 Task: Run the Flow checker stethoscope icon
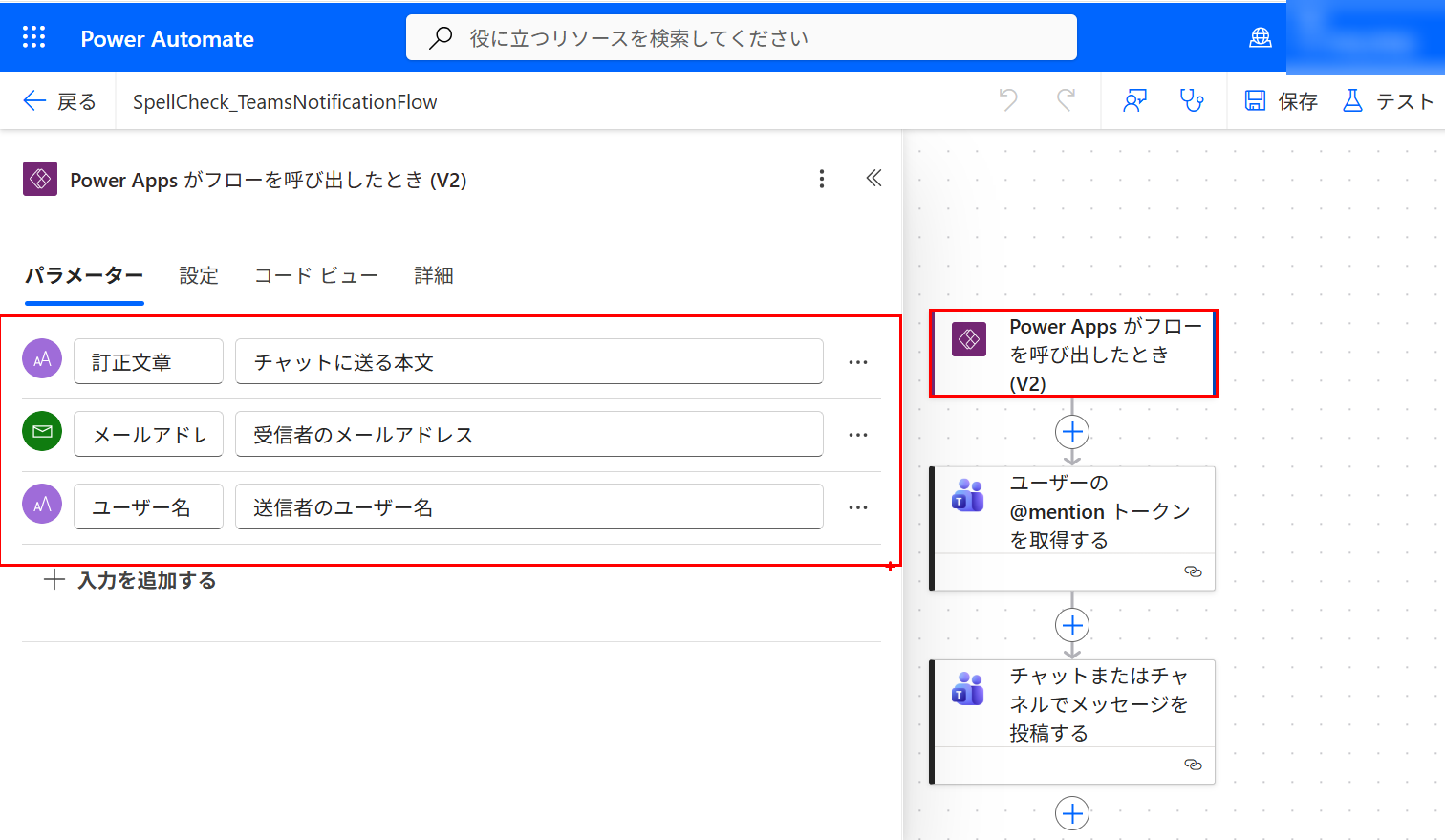pos(1194,100)
